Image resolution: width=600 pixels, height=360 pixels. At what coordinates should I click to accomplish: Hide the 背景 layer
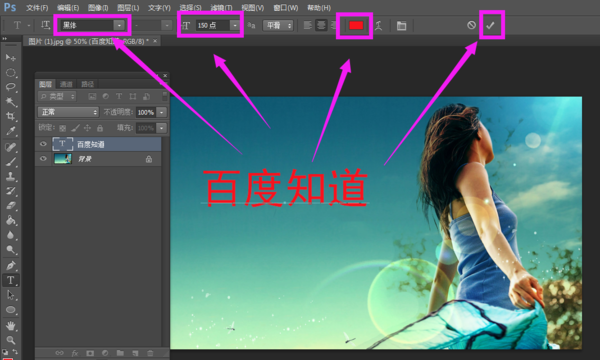[x=43, y=159]
